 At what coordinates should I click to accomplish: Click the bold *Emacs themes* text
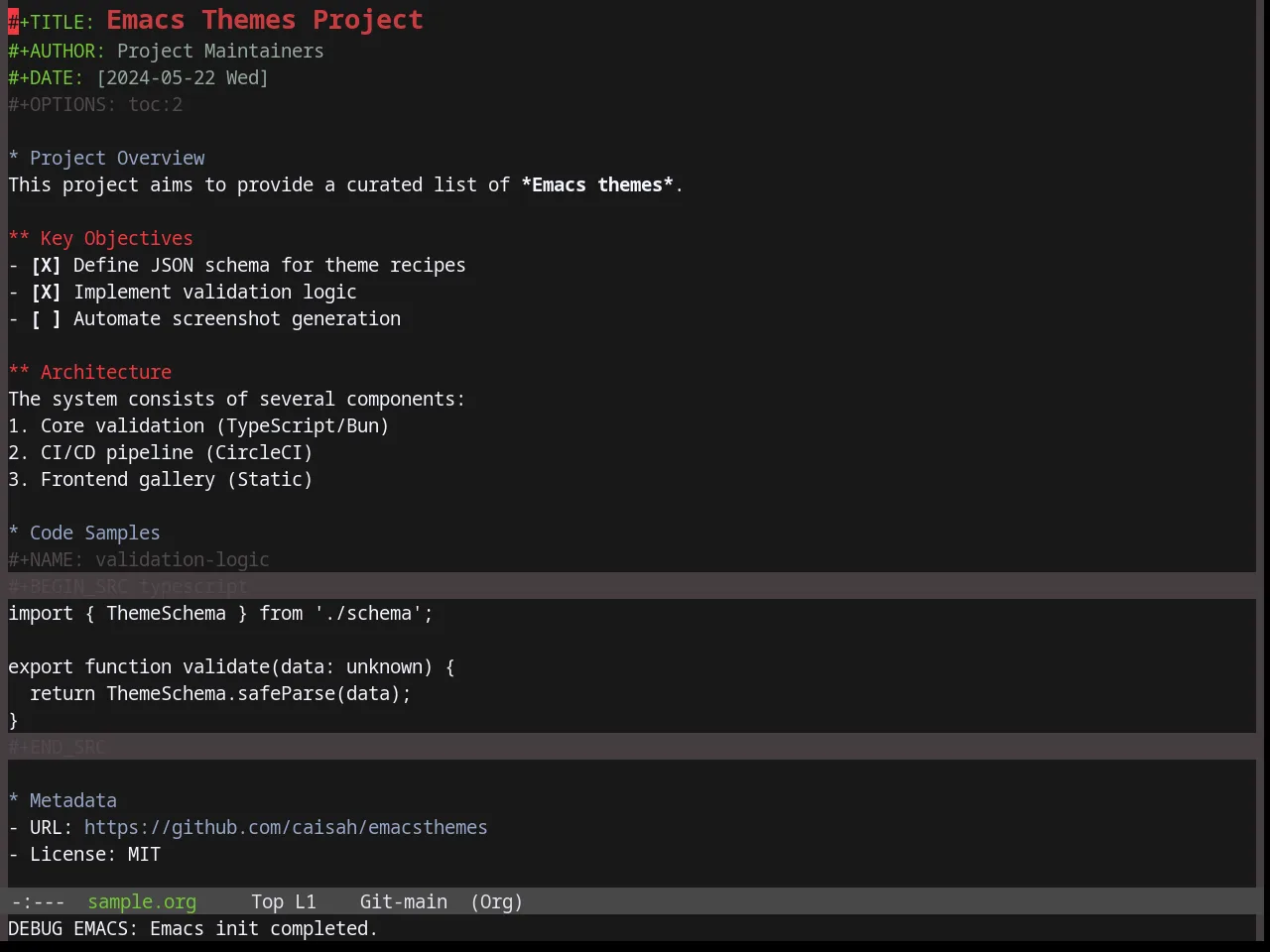coord(597,185)
